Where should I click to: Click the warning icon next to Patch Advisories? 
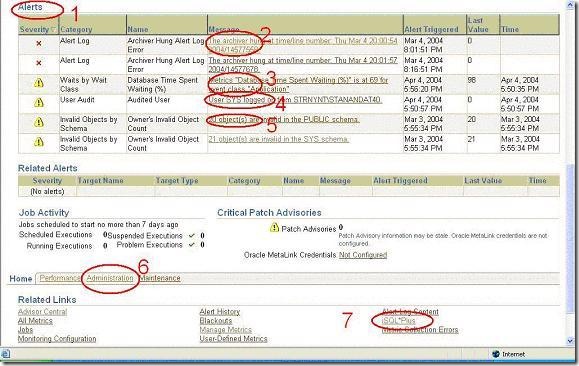click(x=274, y=227)
